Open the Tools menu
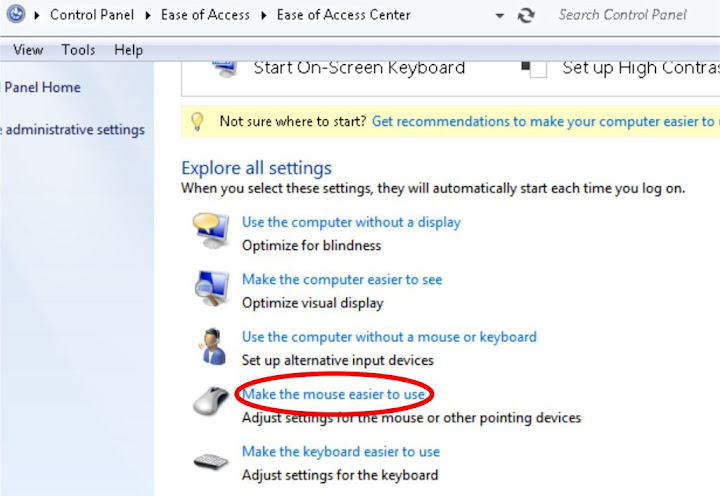Image resolution: width=720 pixels, height=496 pixels. point(78,50)
